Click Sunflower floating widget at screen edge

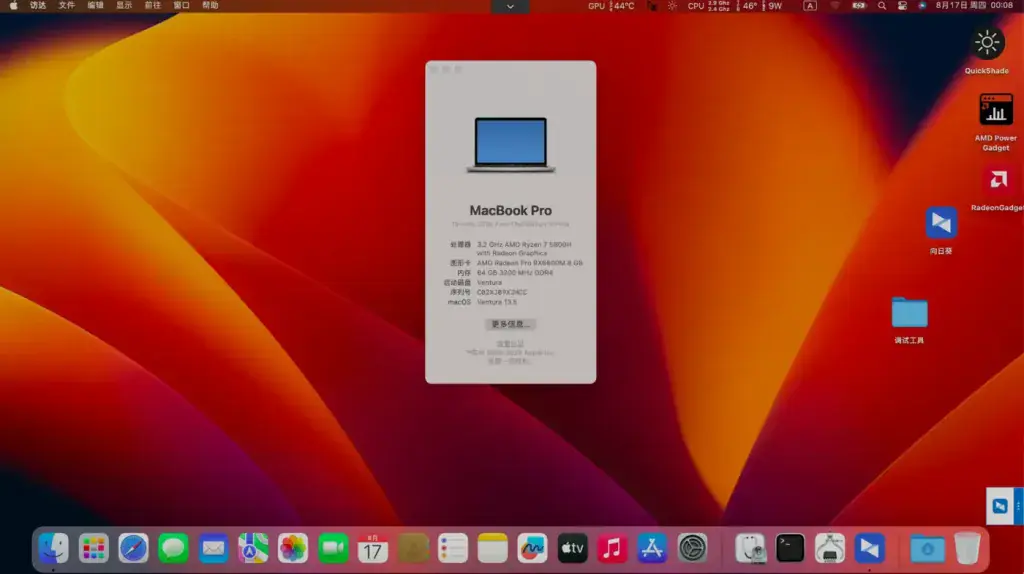(1004, 506)
